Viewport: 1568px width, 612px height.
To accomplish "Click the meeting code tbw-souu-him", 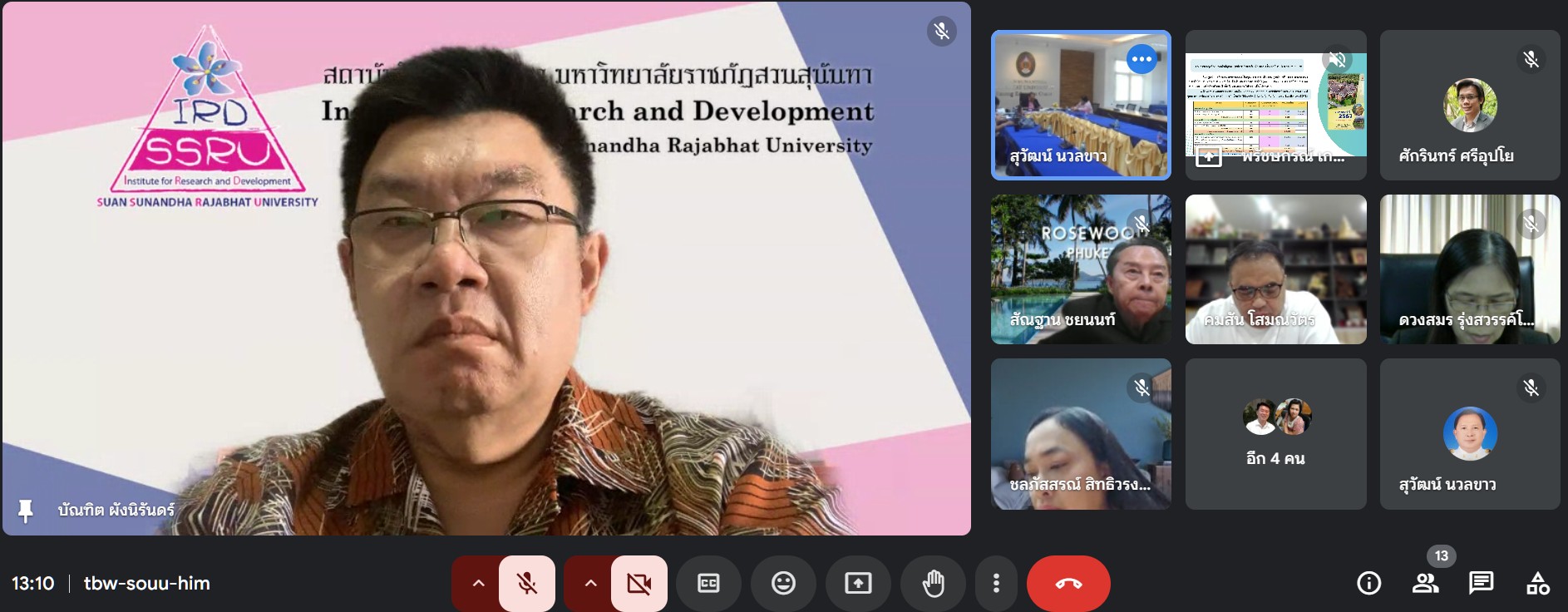I will (x=147, y=584).
